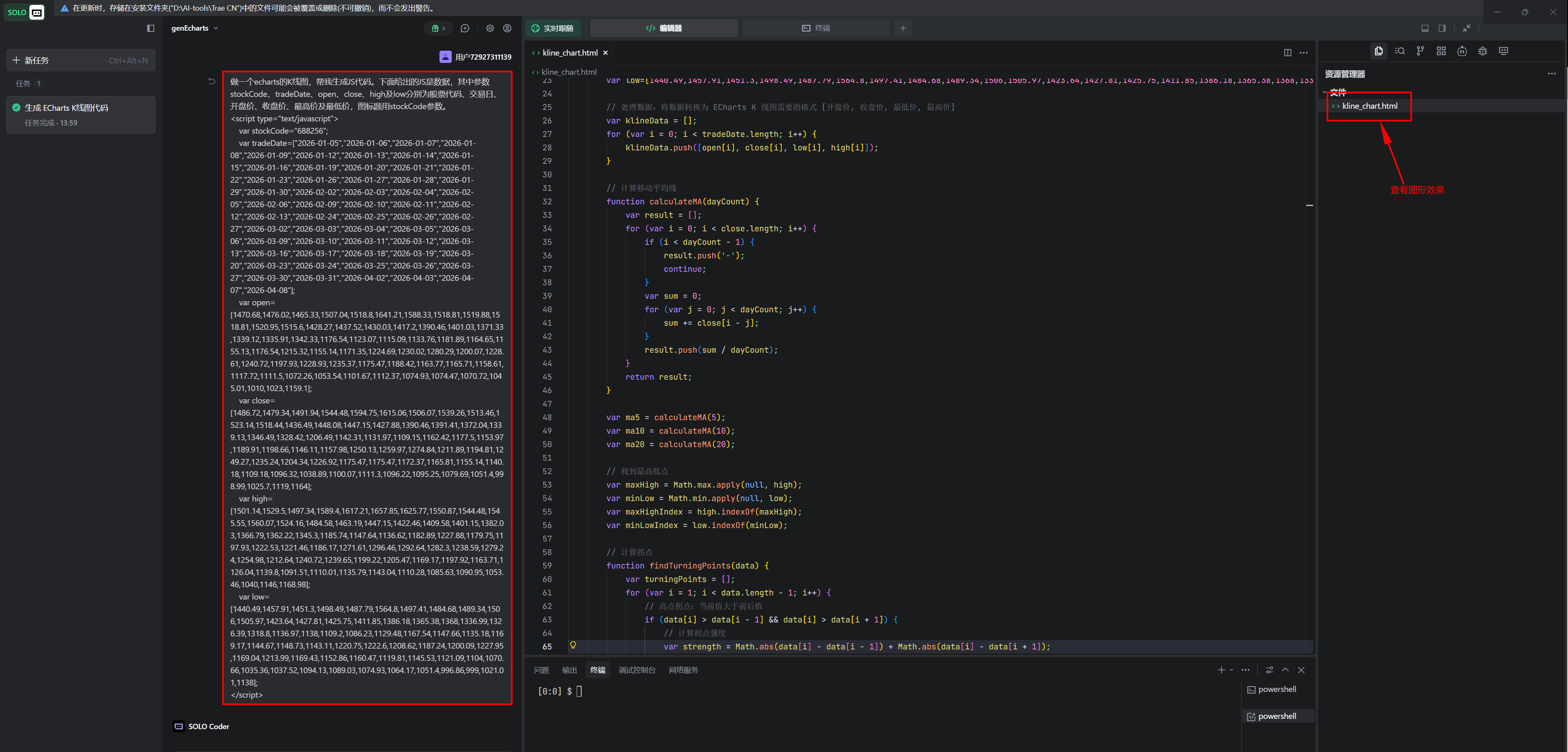Screen dimensions: 1568x752
Task: Click the green task-complete check icon
Action: pyautogui.click(x=16, y=108)
